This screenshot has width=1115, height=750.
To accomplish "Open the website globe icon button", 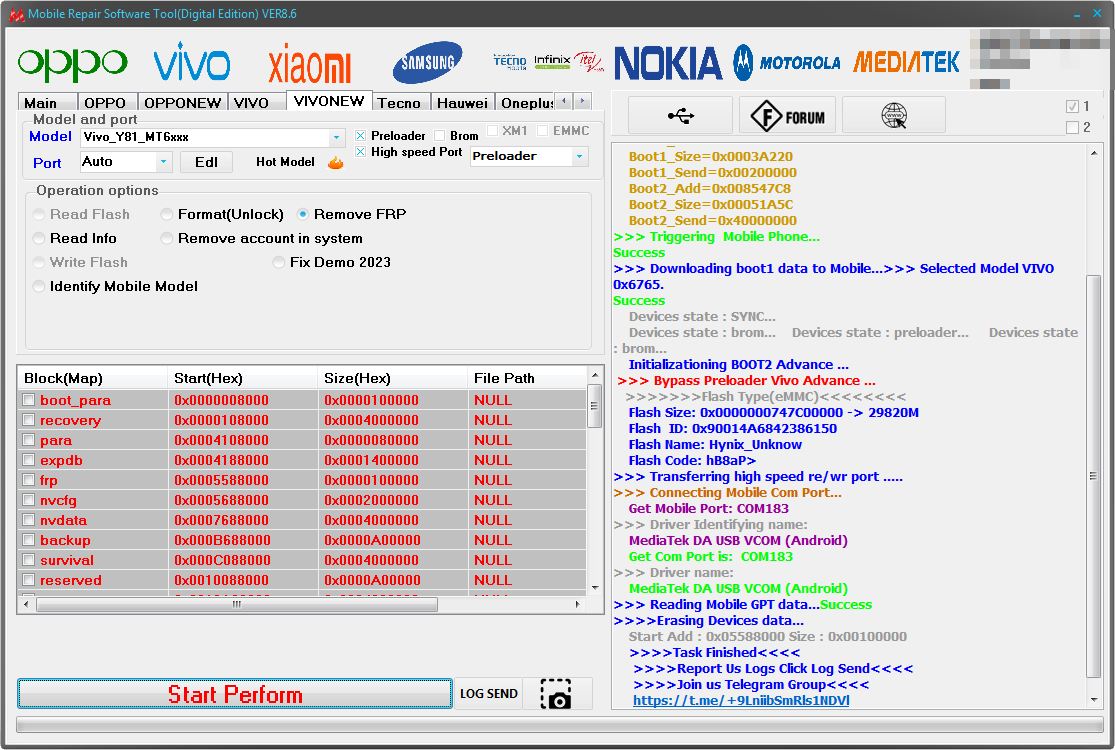I will tap(894, 115).
